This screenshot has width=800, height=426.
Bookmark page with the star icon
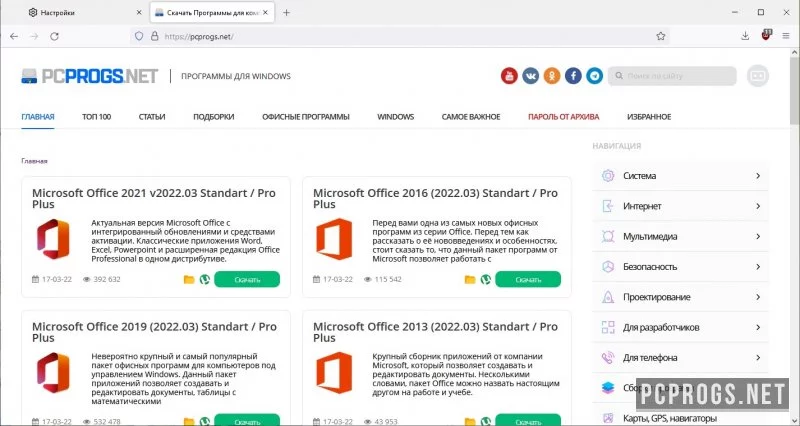(x=661, y=36)
